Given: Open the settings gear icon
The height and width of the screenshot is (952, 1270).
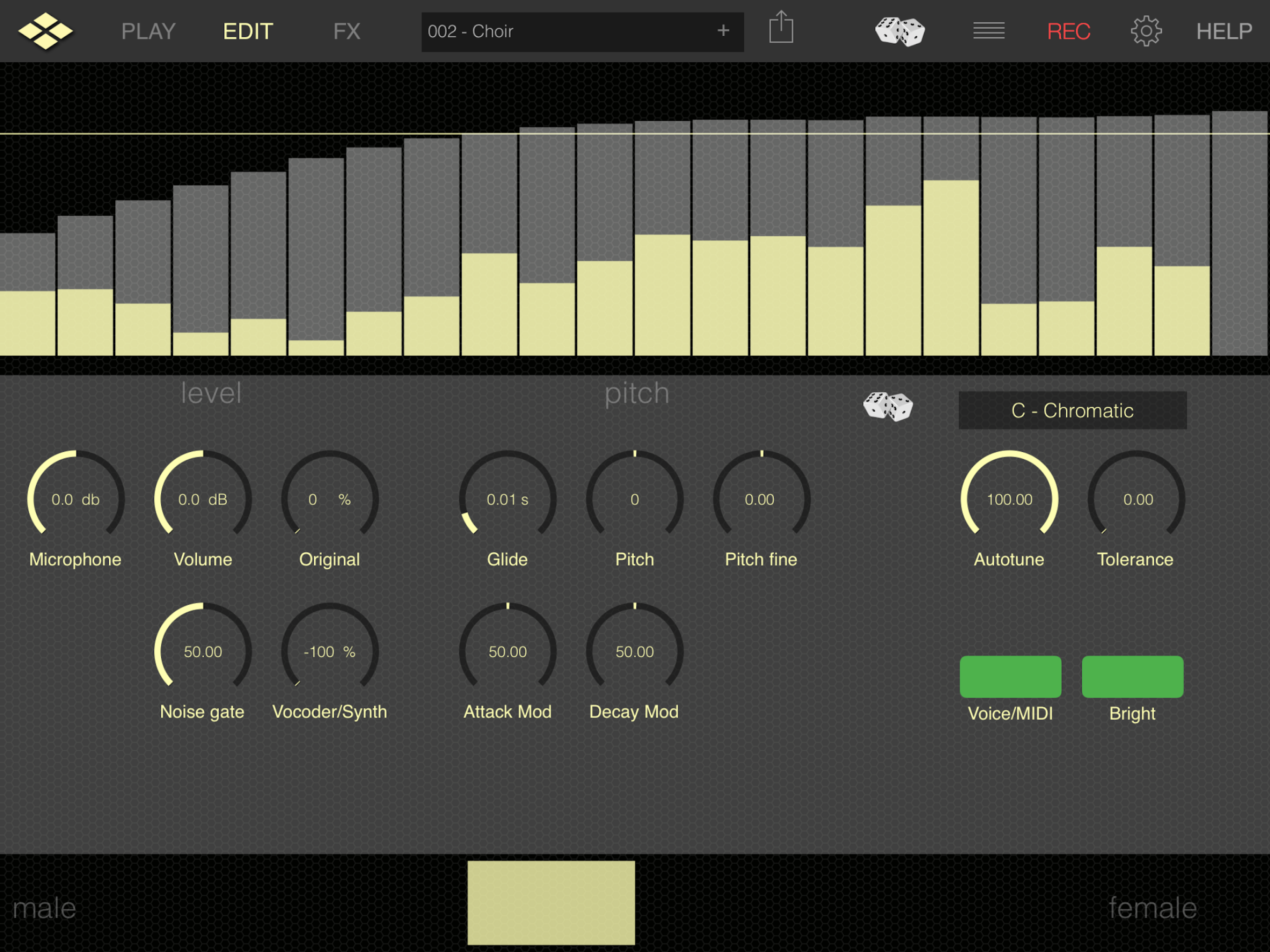Looking at the screenshot, I should (1146, 31).
